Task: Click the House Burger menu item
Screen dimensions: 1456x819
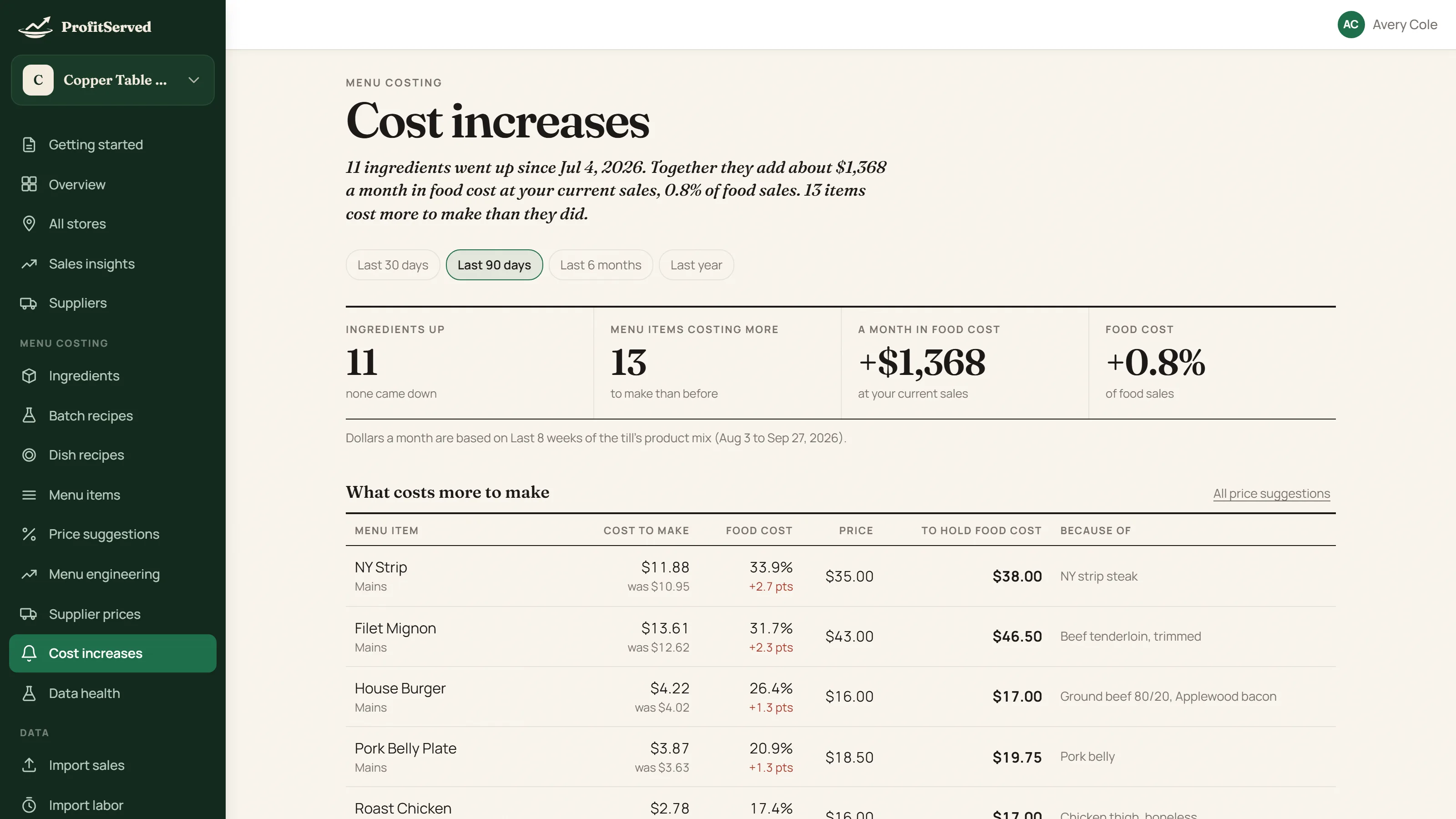Action: (400, 688)
